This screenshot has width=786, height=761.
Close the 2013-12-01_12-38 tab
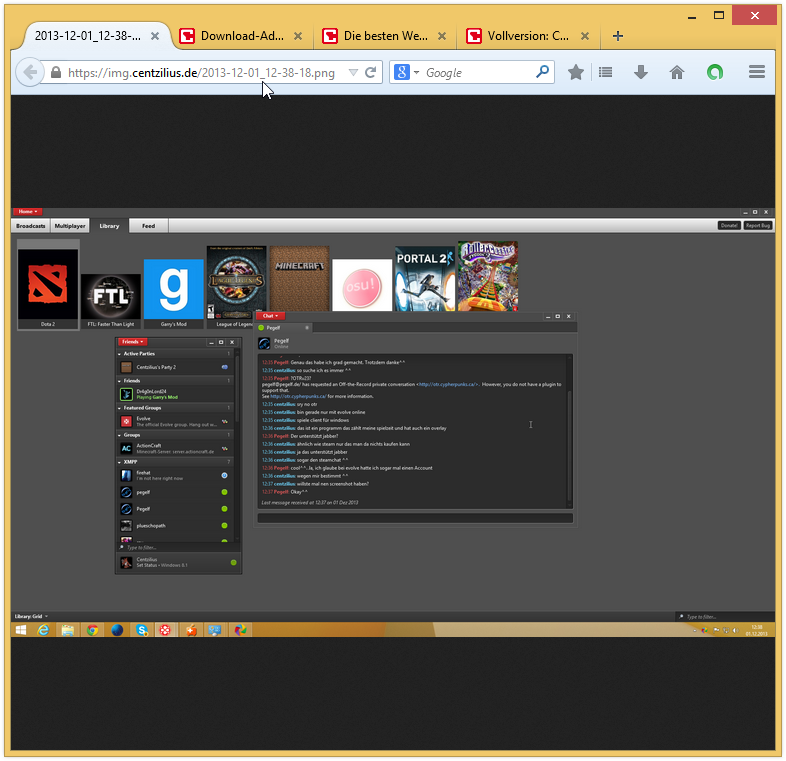coord(154,36)
